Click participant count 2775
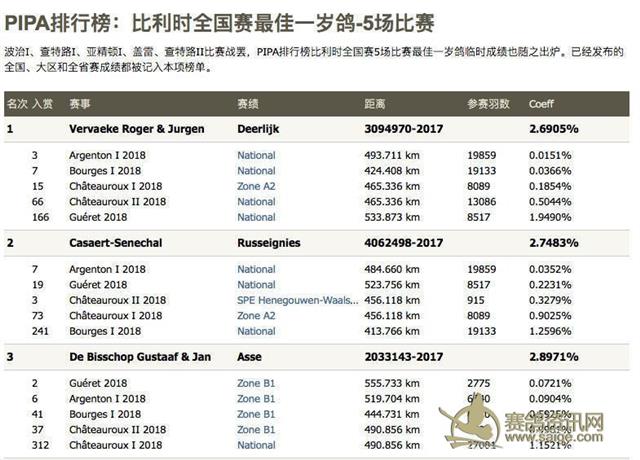This screenshot has width=640, height=460. click(x=479, y=383)
